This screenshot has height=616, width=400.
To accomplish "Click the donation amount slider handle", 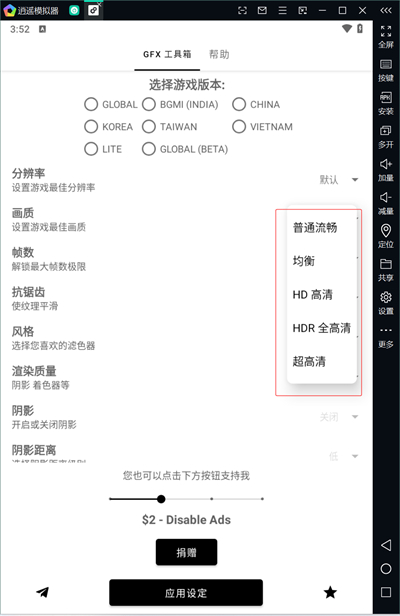I will coord(161,499).
